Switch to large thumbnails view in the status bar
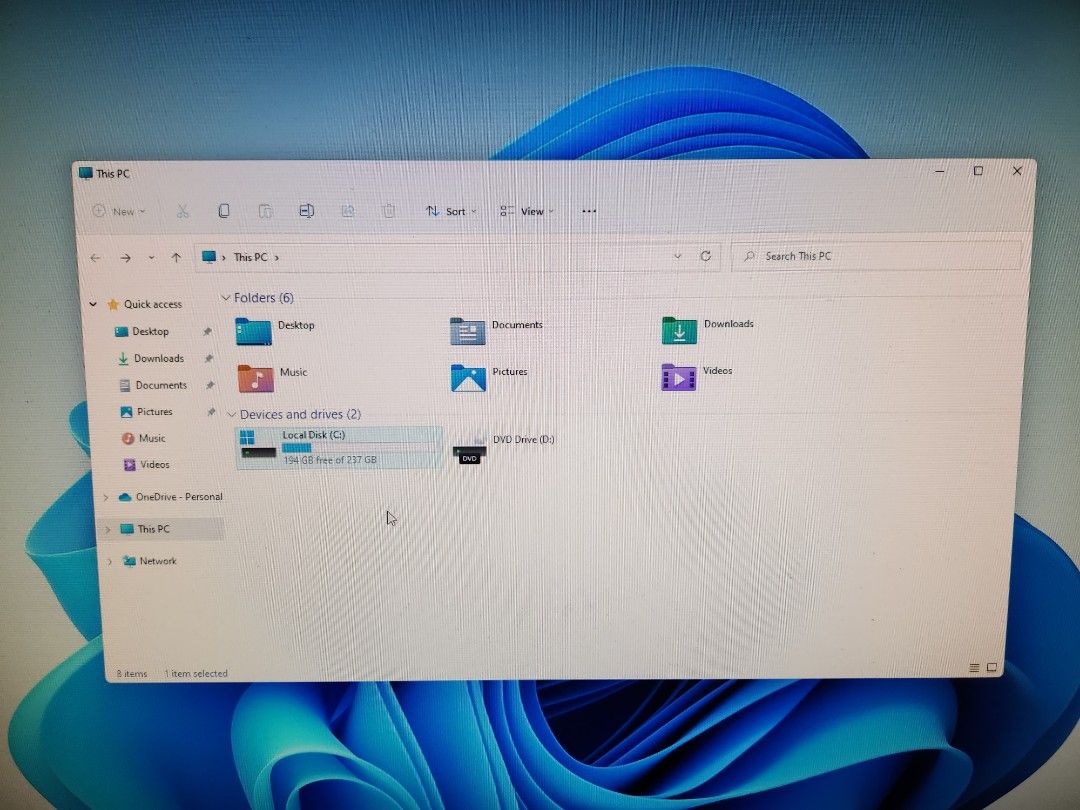The width and height of the screenshot is (1080, 810). [992, 667]
